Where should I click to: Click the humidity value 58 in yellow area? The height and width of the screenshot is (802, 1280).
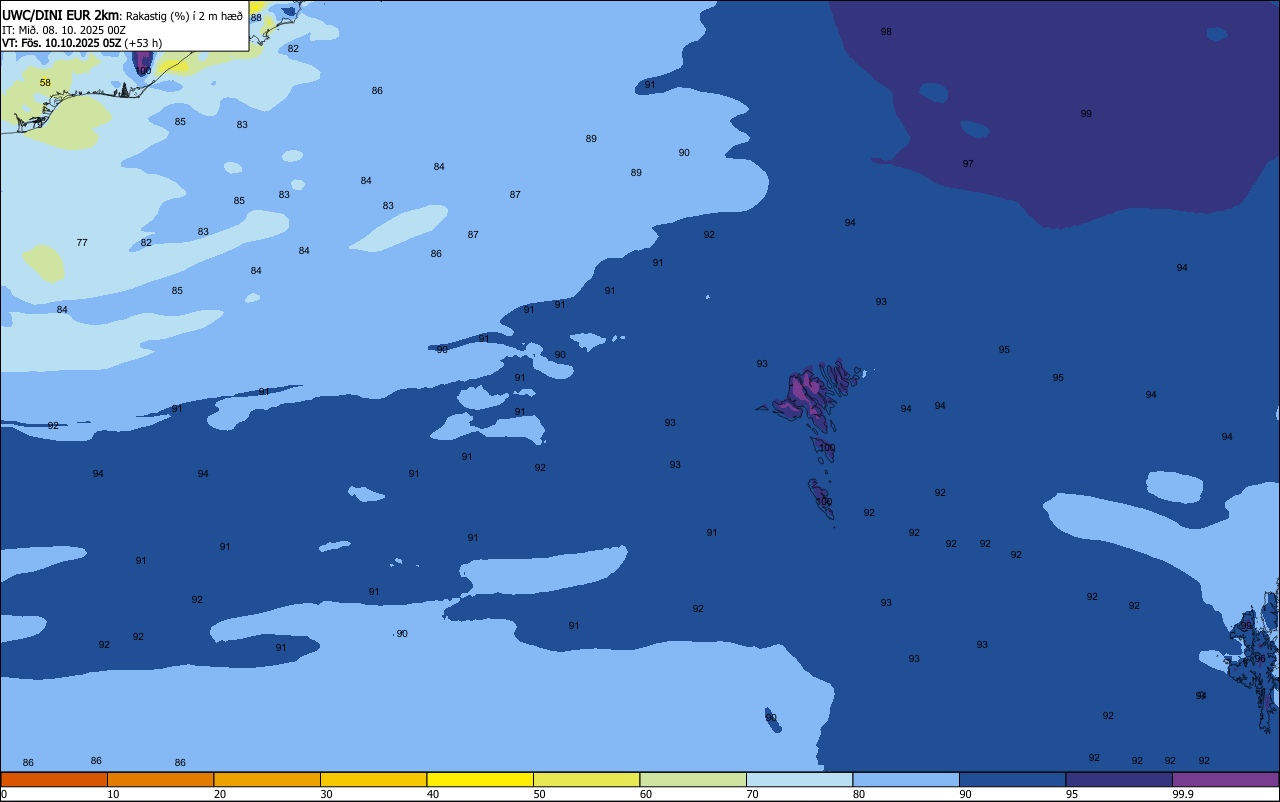coord(45,82)
